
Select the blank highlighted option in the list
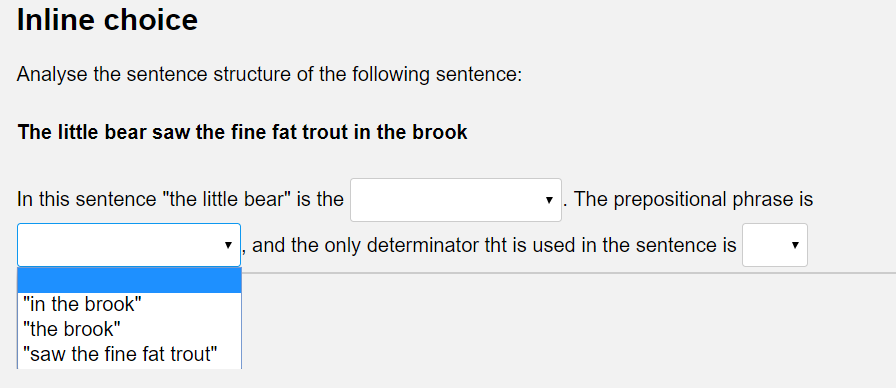point(129,280)
